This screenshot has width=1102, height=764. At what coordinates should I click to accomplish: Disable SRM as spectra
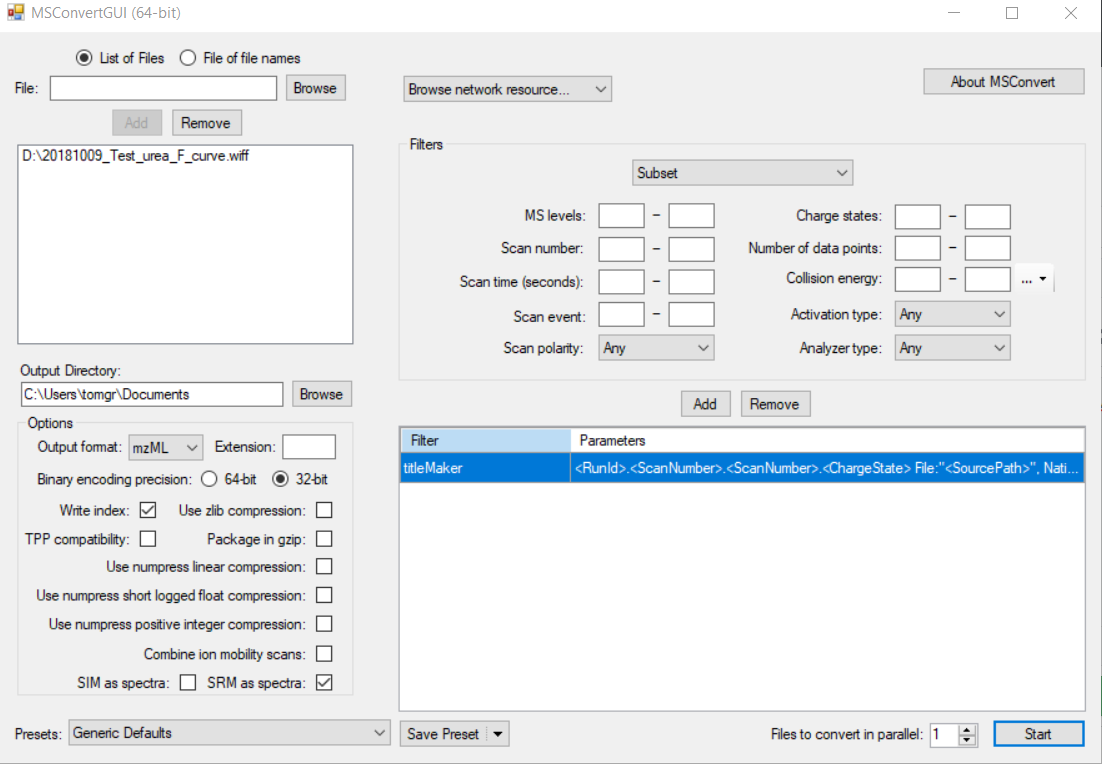tap(324, 683)
